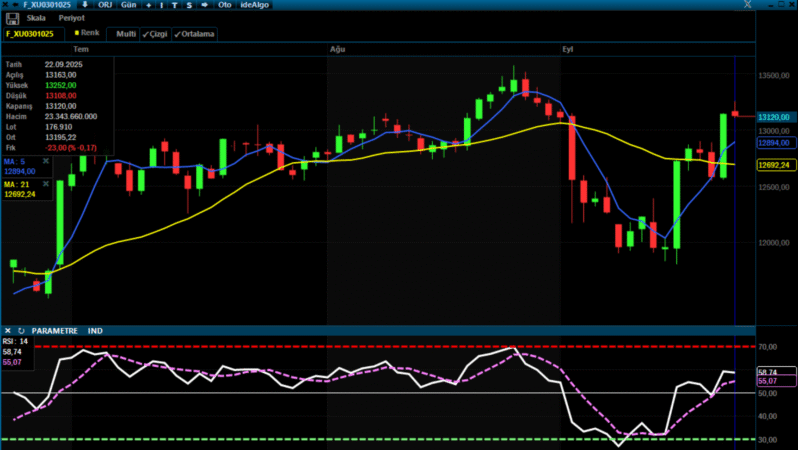The height and width of the screenshot is (450, 798).
Task: Toggle the Ortalama moving average option
Action: tap(194, 34)
